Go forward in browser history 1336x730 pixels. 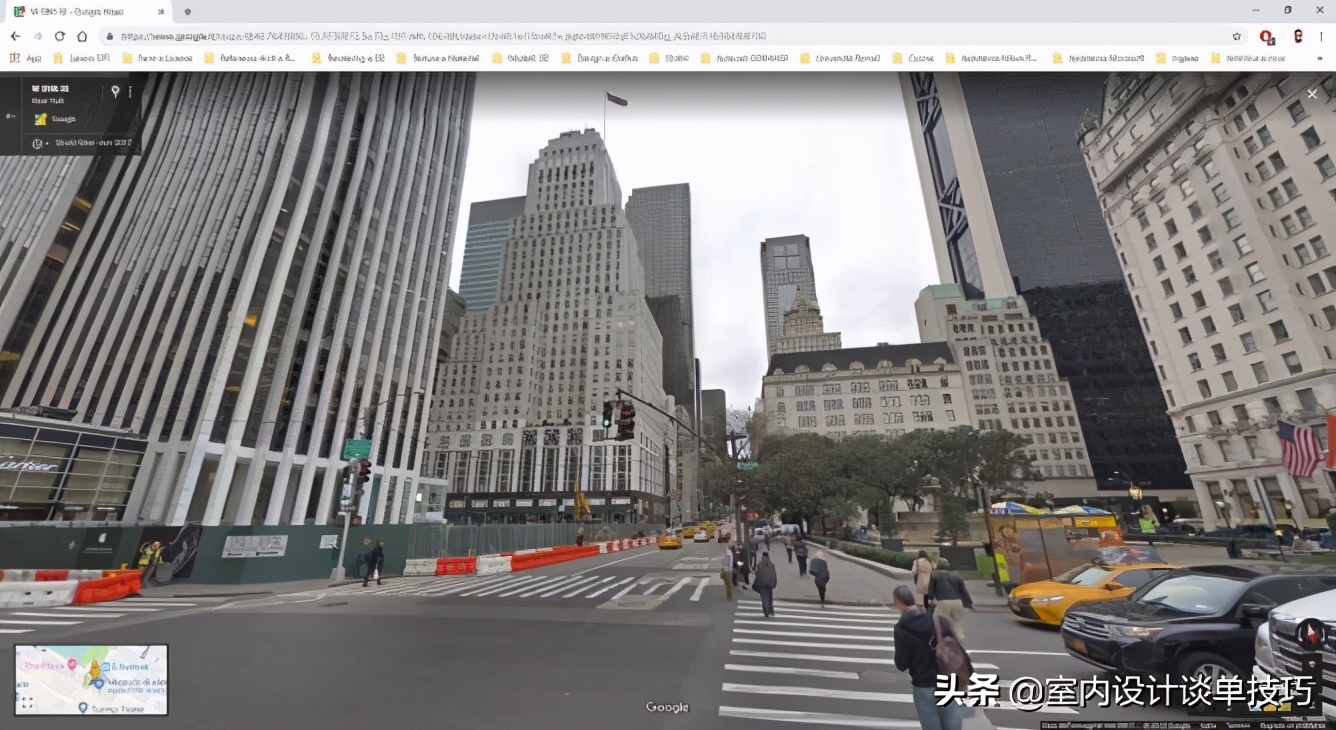pyautogui.click(x=38, y=36)
